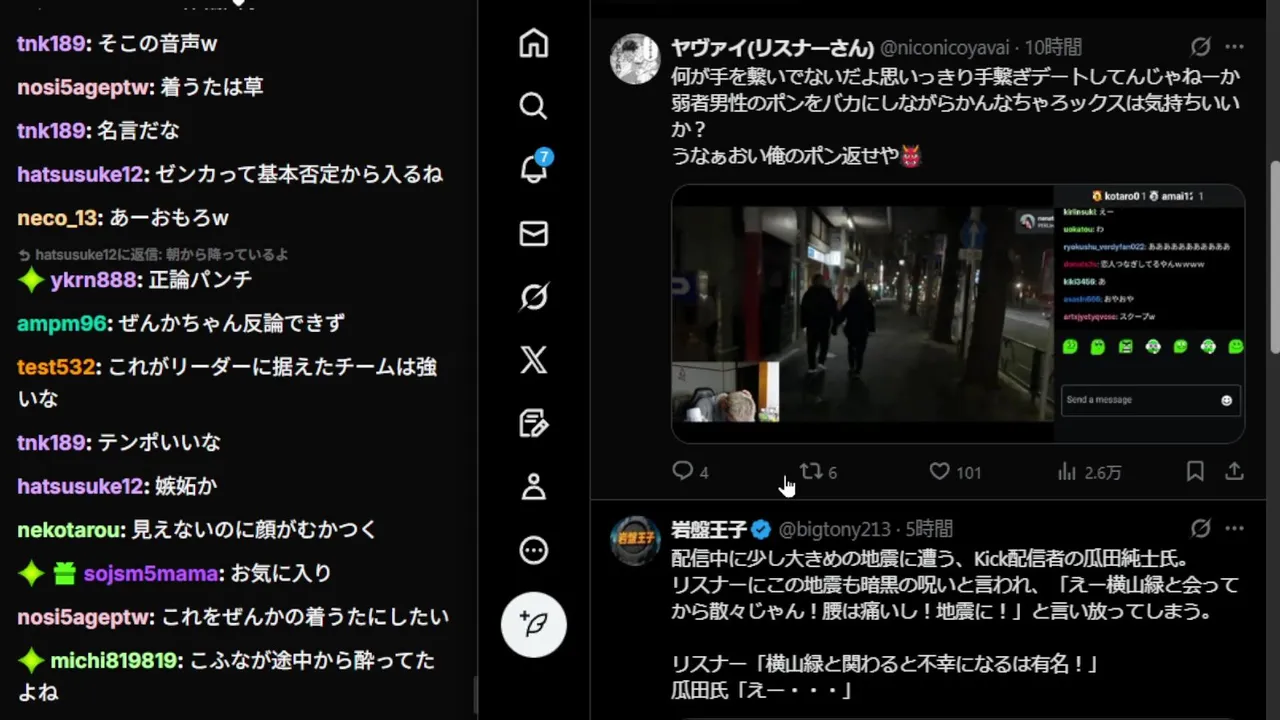Open three-dot menu on 岩盤王子 post
The width and height of the screenshot is (1280, 720).
pyautogui.click(x=1234, y=528)
